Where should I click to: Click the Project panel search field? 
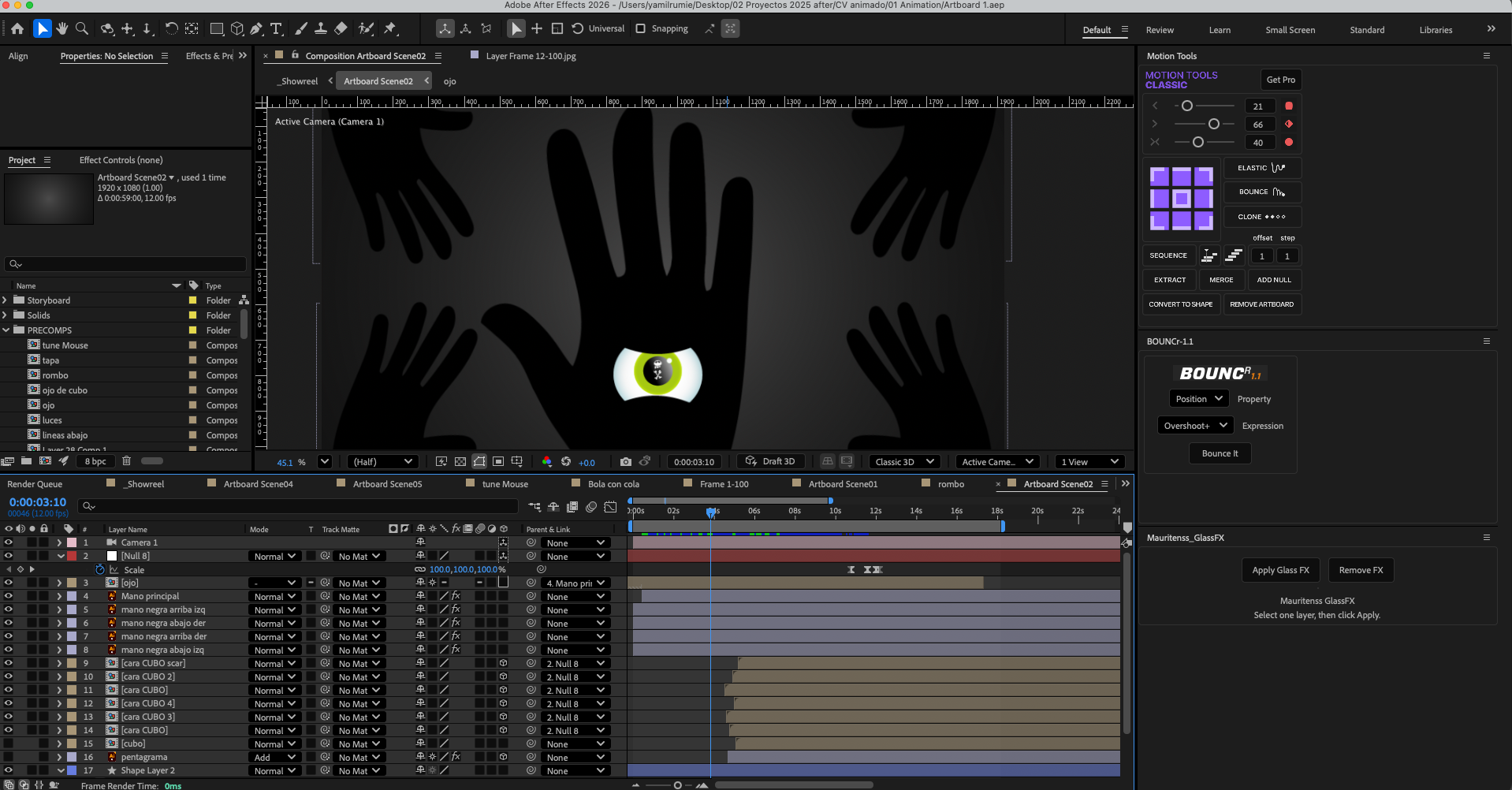[126, 264]
